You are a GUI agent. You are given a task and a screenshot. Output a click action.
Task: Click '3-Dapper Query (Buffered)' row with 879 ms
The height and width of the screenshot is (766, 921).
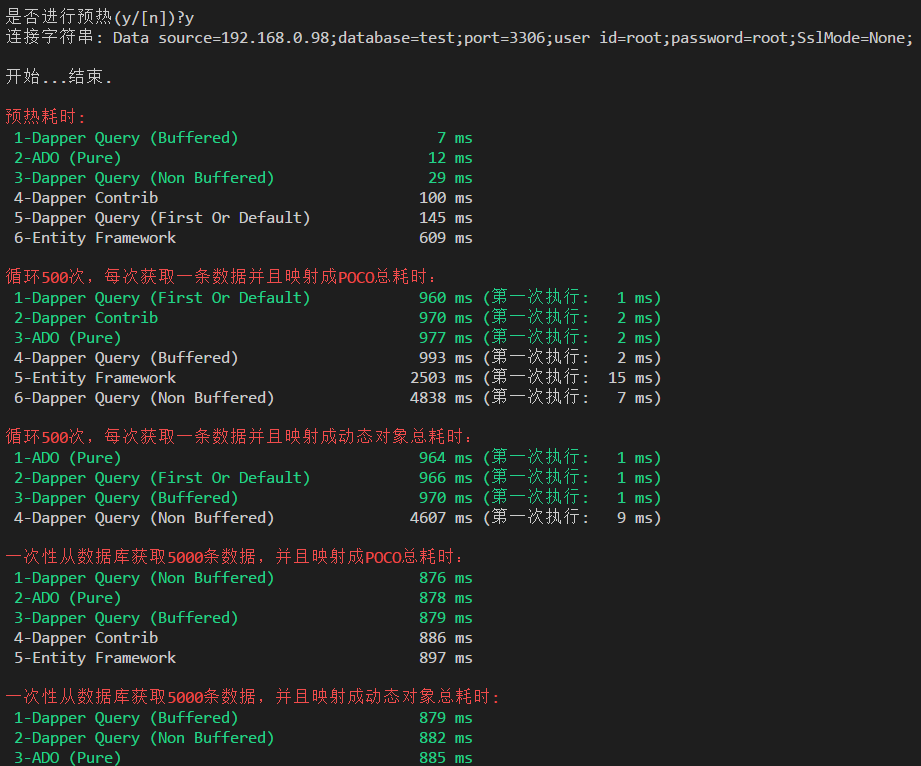pos(243,618)
